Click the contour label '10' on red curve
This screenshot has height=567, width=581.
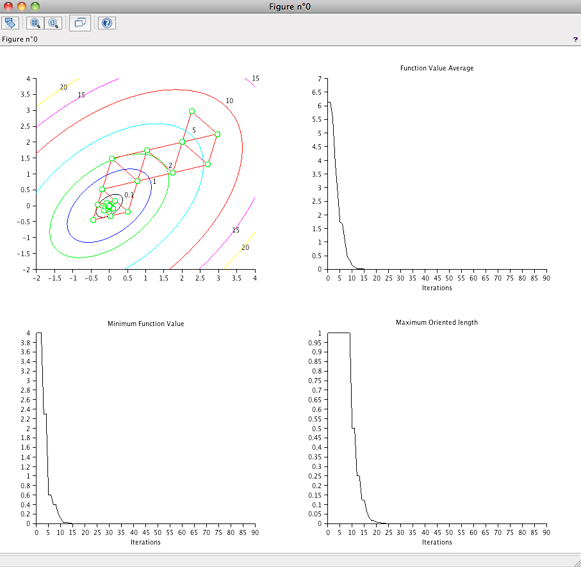(x=229, y=100)
